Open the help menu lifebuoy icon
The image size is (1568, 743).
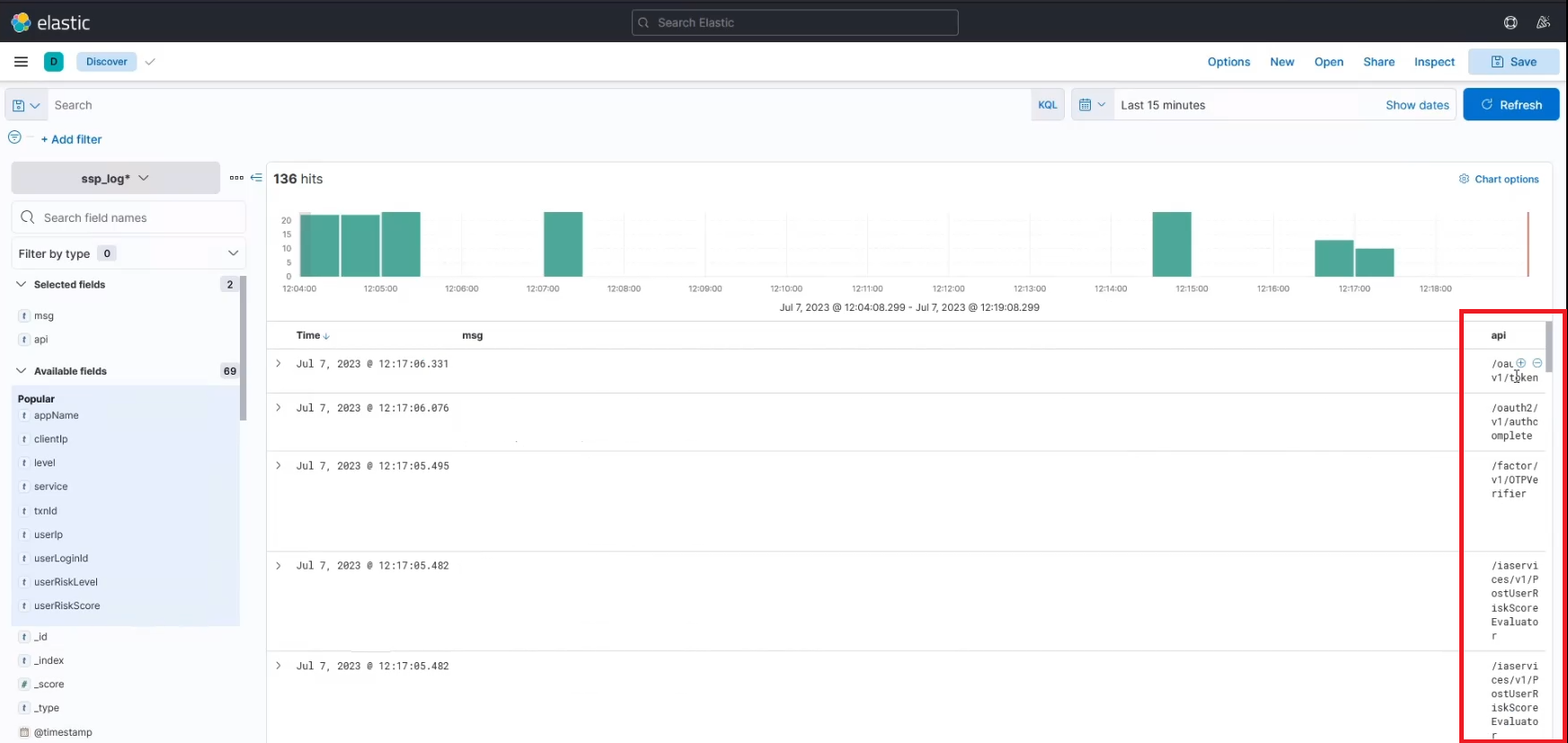(1510, 22)
